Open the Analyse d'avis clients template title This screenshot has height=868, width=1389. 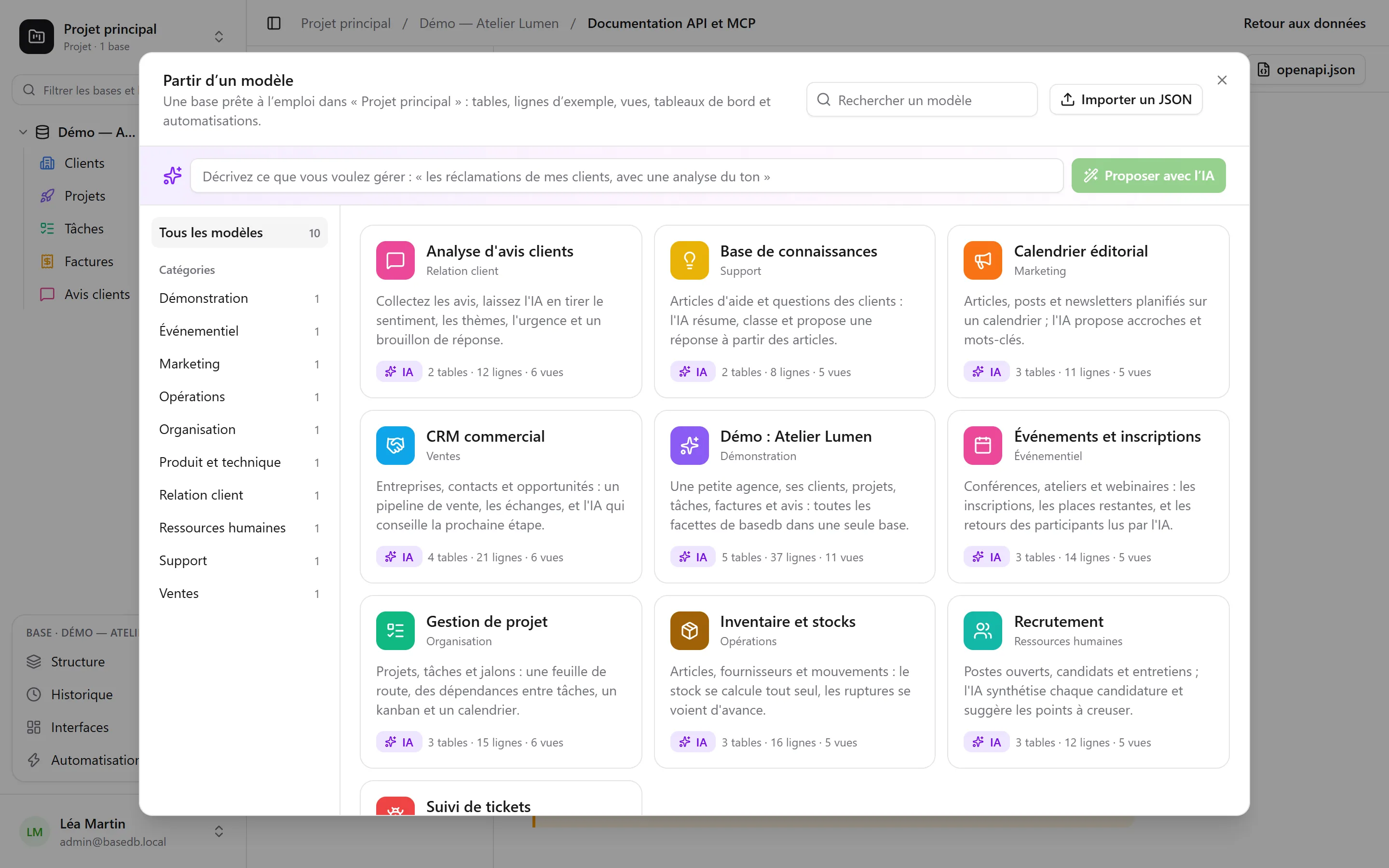pos(499,251)
